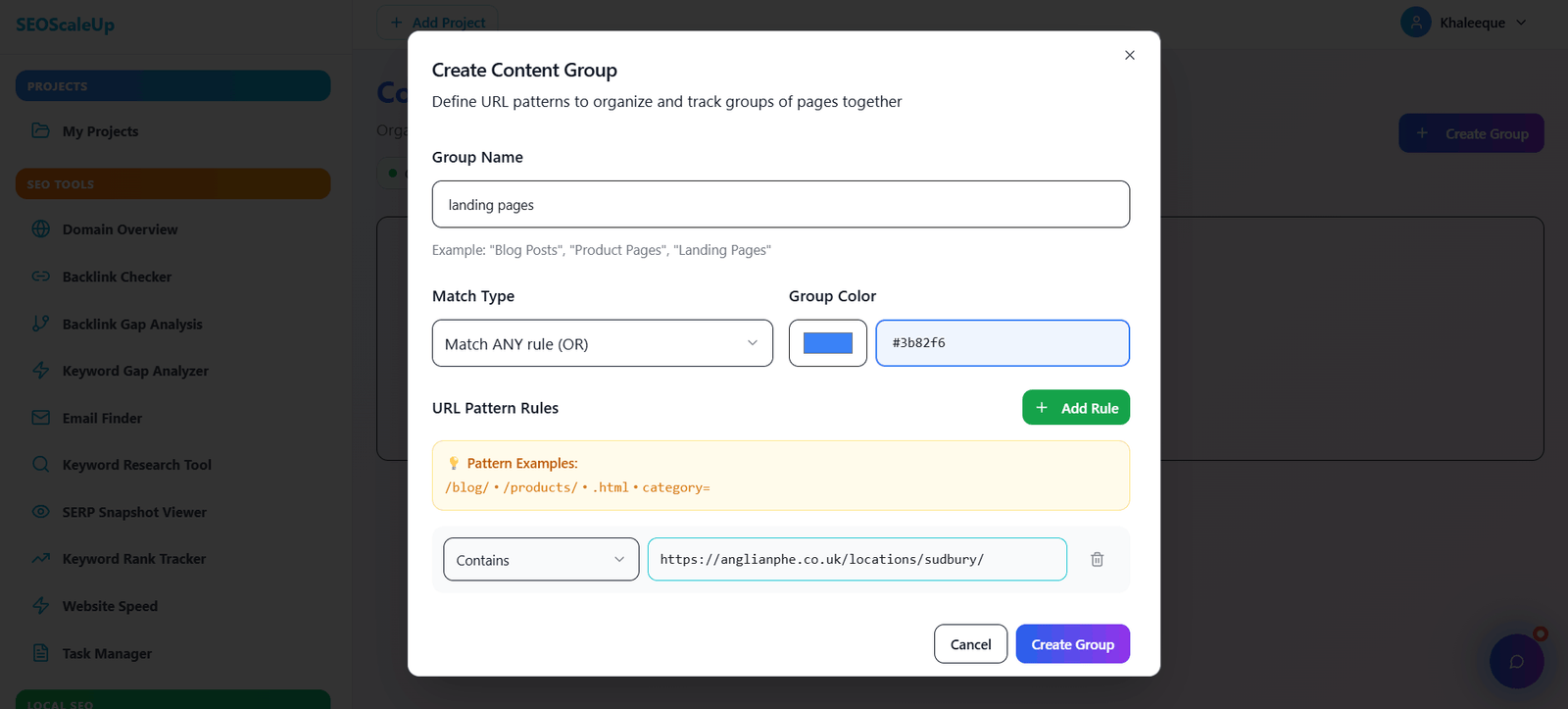Cancel the content group dialog
This screenshot has width=1568, height=709.
(970, 643)
